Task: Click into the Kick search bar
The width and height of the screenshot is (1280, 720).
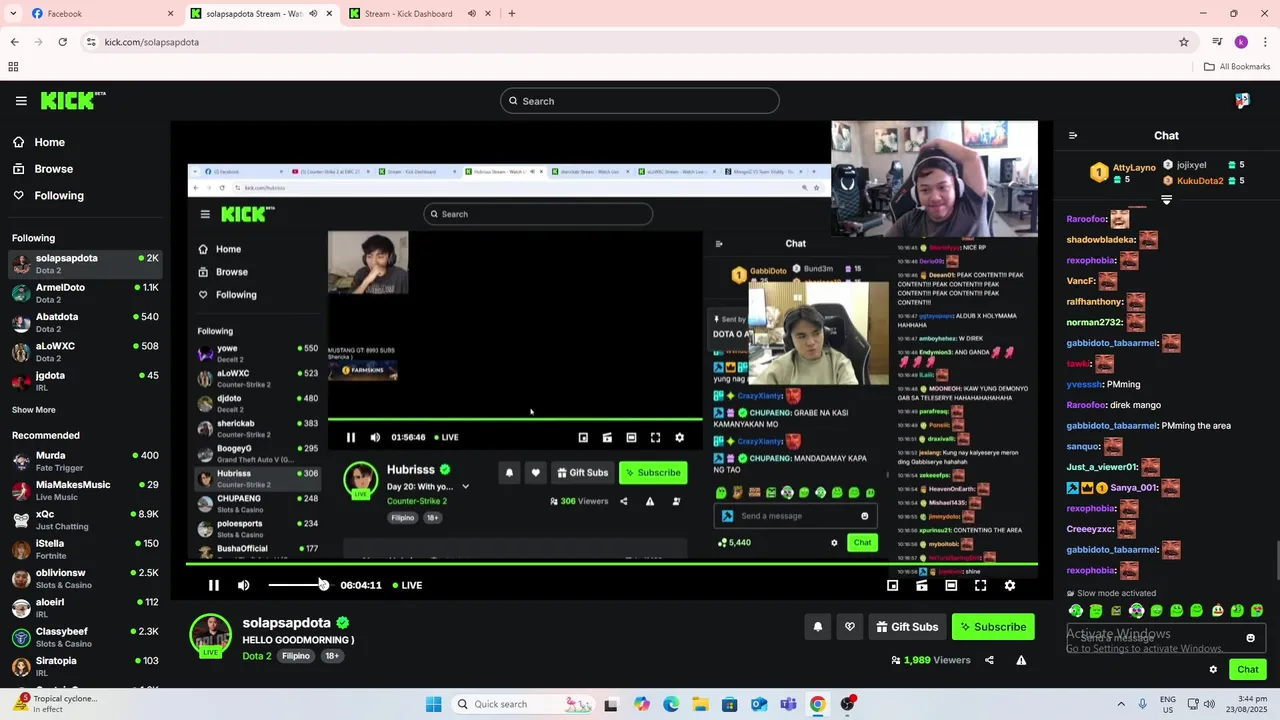Action: pos(640,101)
